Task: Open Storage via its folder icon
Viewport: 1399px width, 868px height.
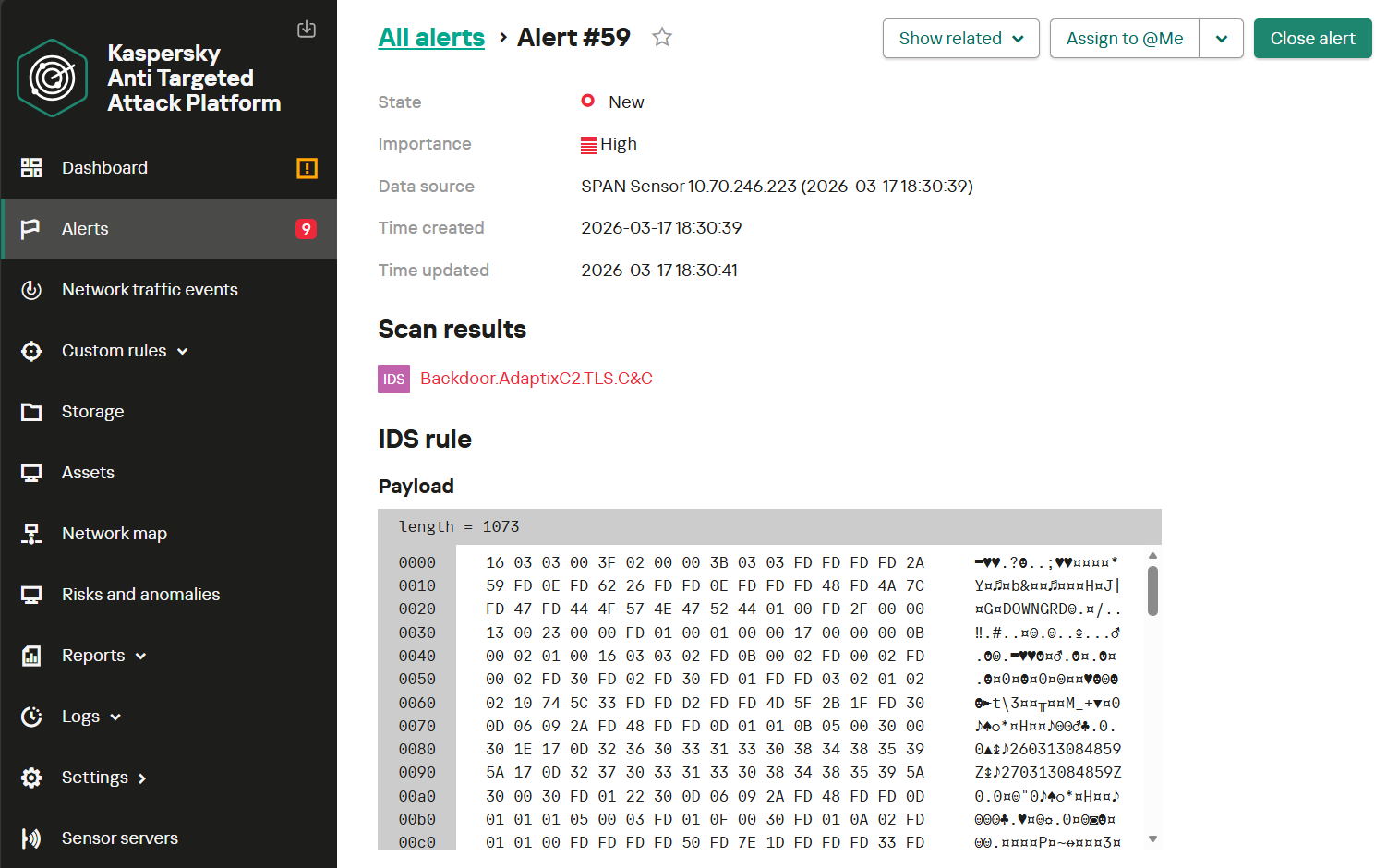Action: 31,412
